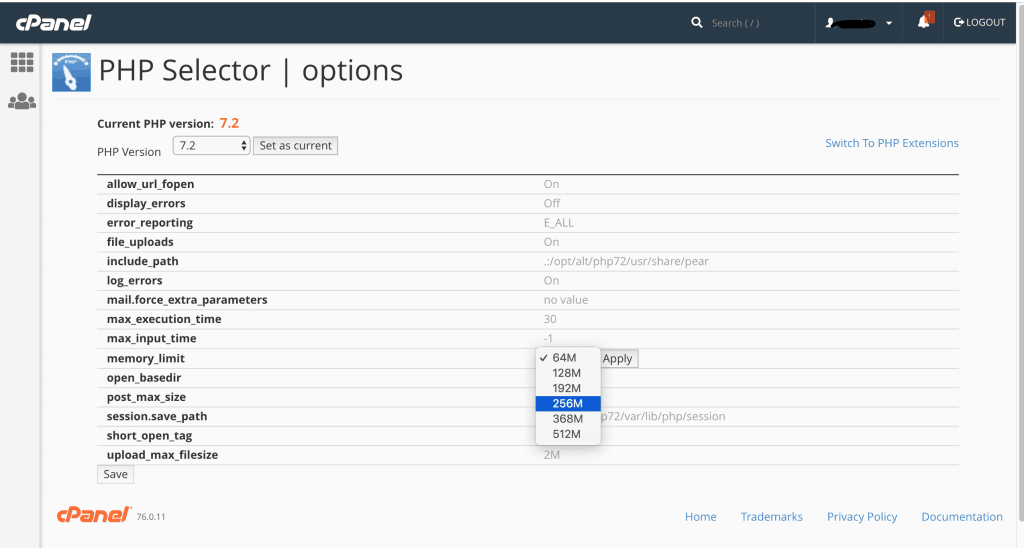This screenshot has height=548, width=1024.
Task: Save the PHP options
Action: click(115, 474)
